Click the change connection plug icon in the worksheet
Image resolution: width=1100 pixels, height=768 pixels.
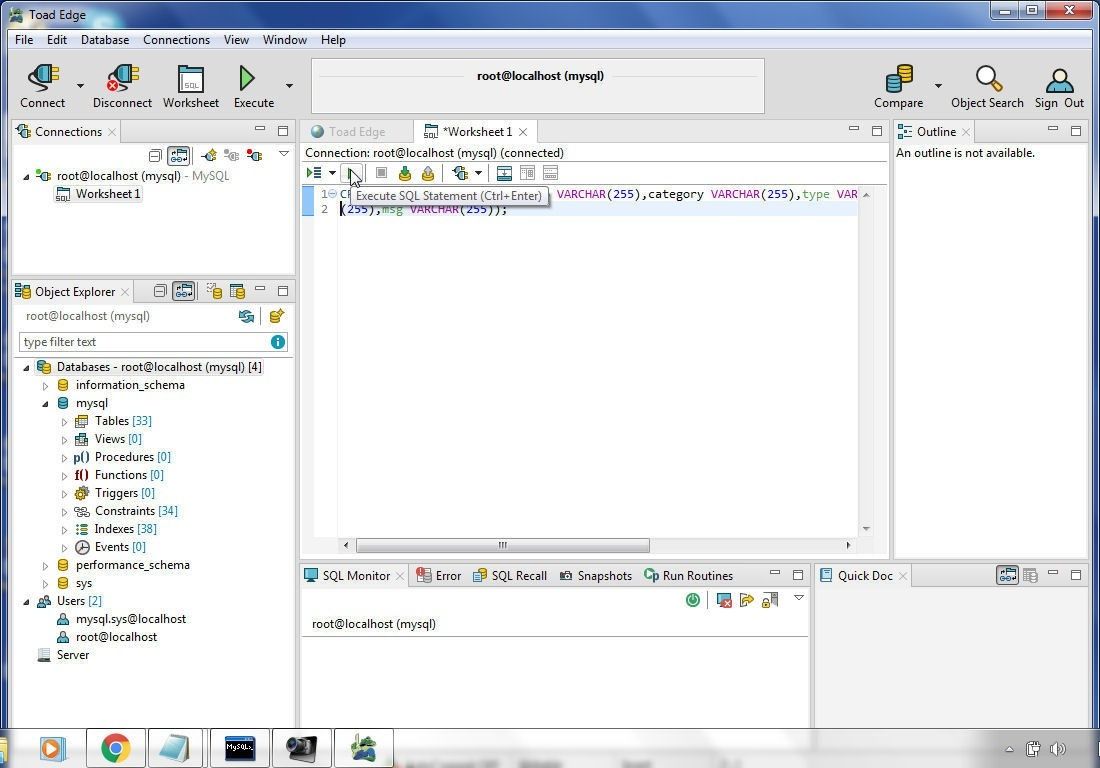(x=460, y=173)
